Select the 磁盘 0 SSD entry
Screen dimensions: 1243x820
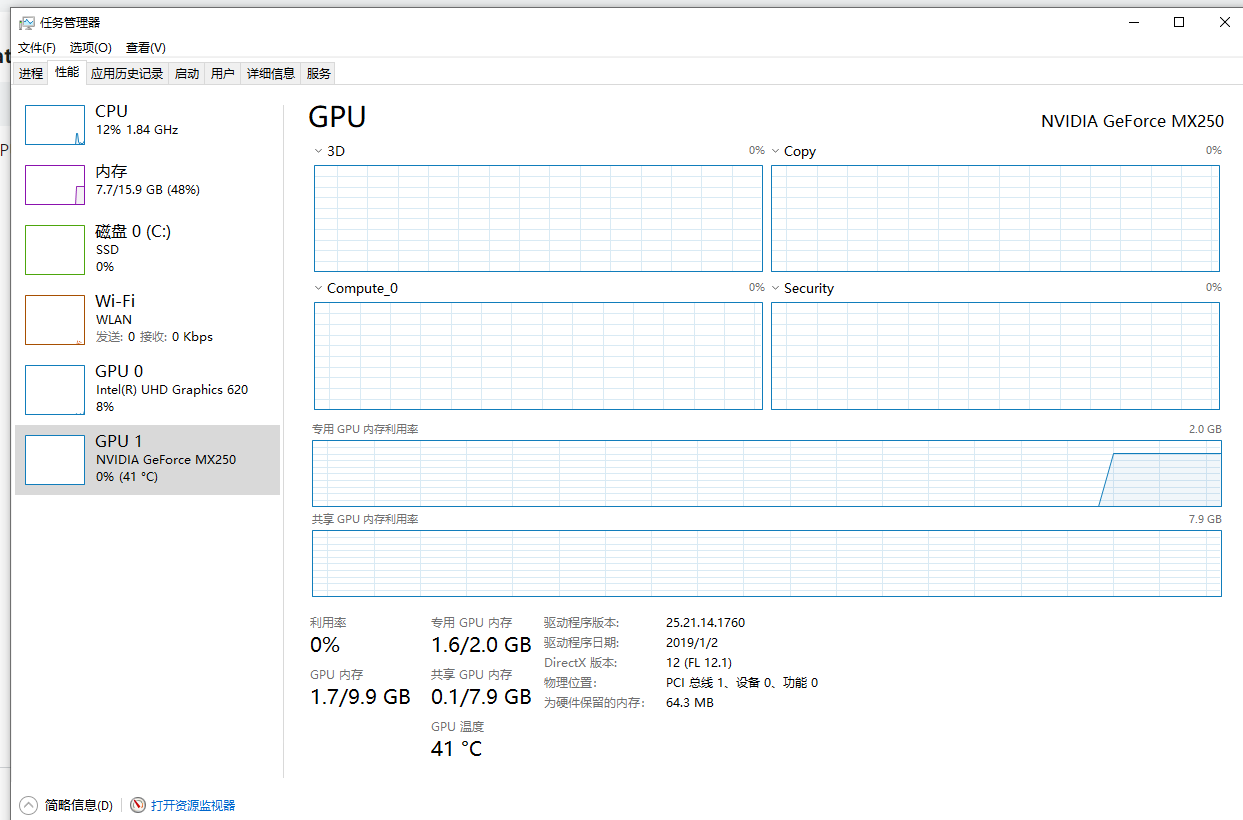(148, 250)
